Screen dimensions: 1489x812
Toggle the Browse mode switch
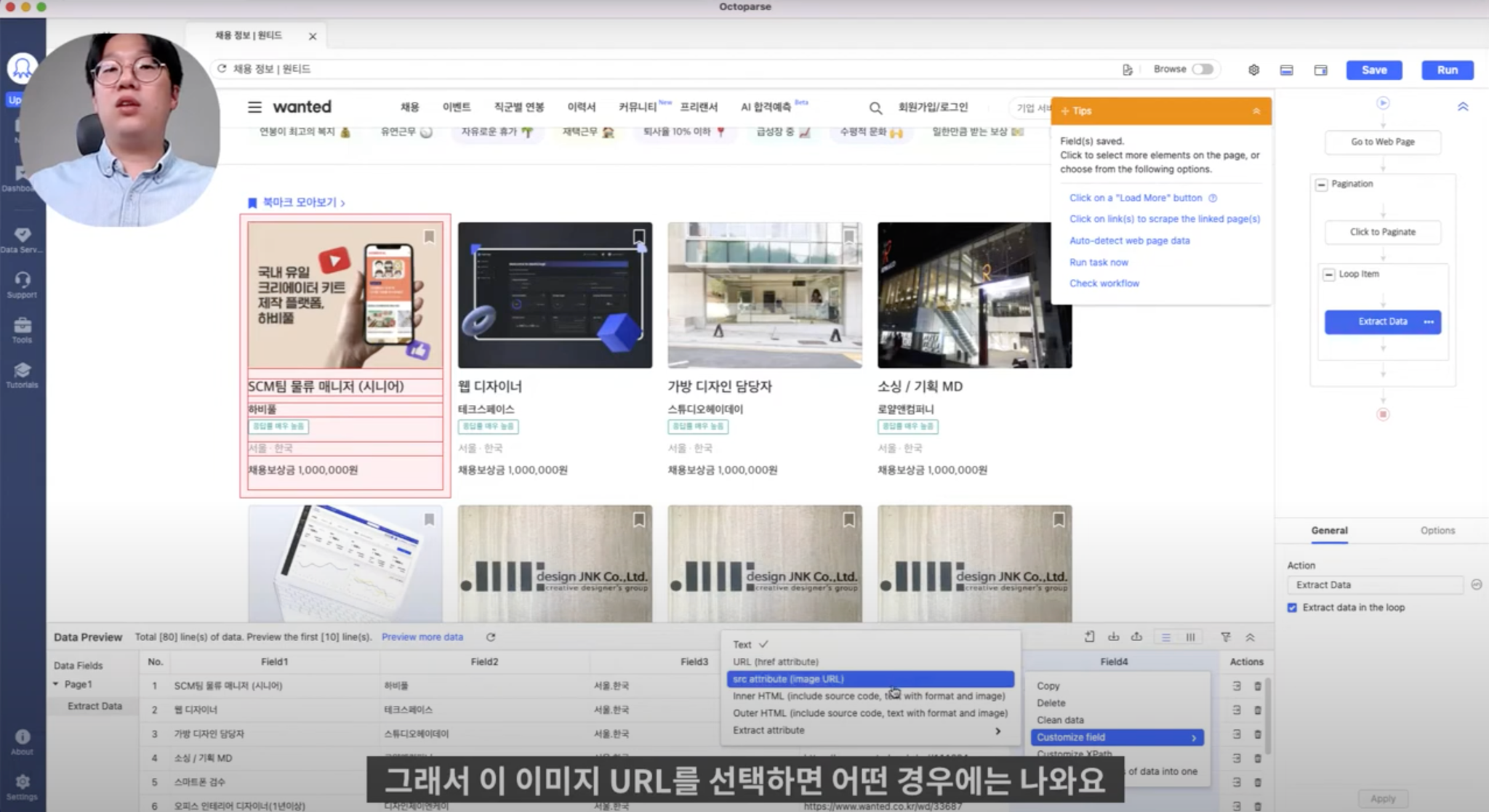click(1203, 69)
